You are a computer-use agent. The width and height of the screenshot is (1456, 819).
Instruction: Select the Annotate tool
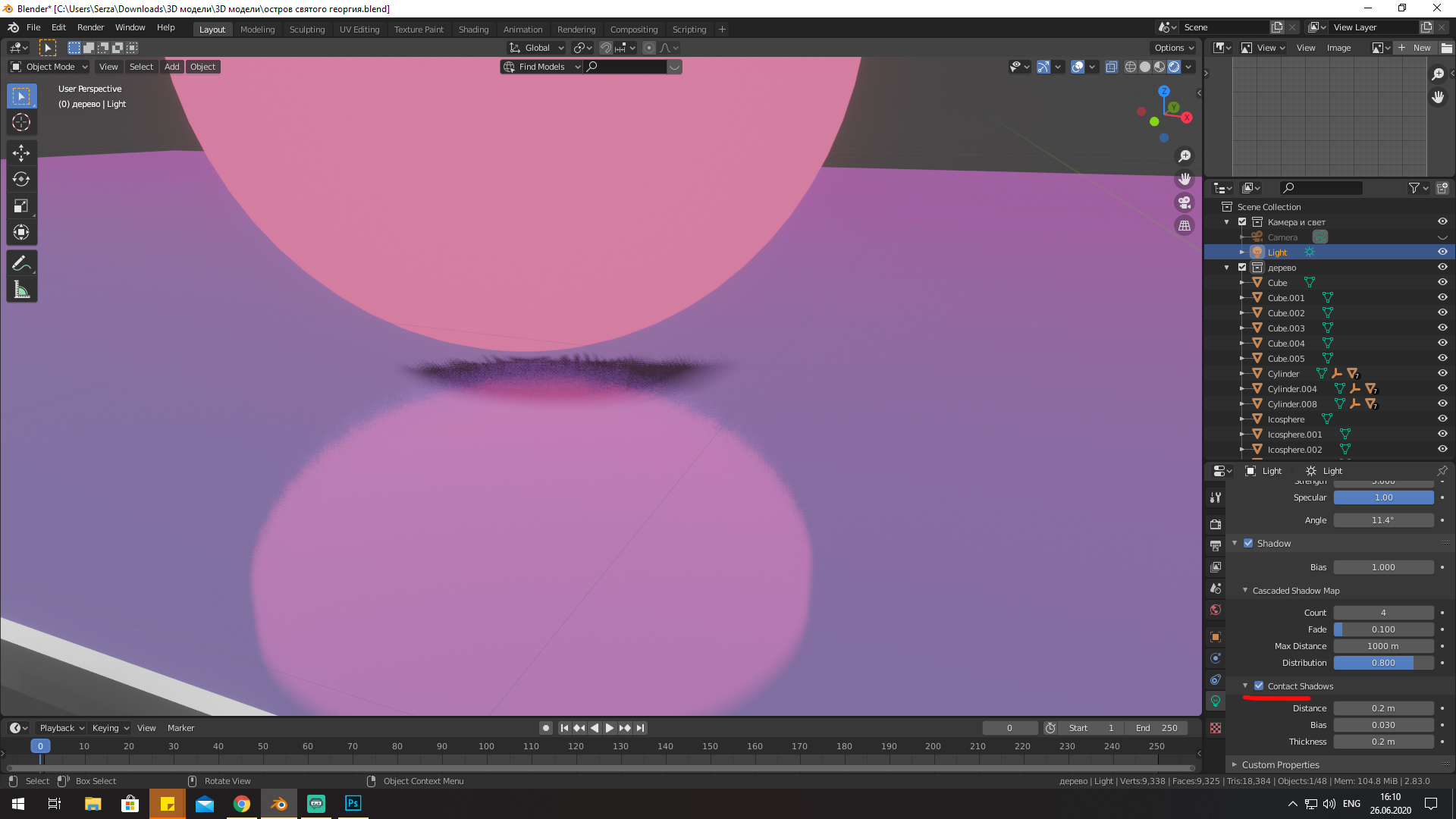coord(21,263)
